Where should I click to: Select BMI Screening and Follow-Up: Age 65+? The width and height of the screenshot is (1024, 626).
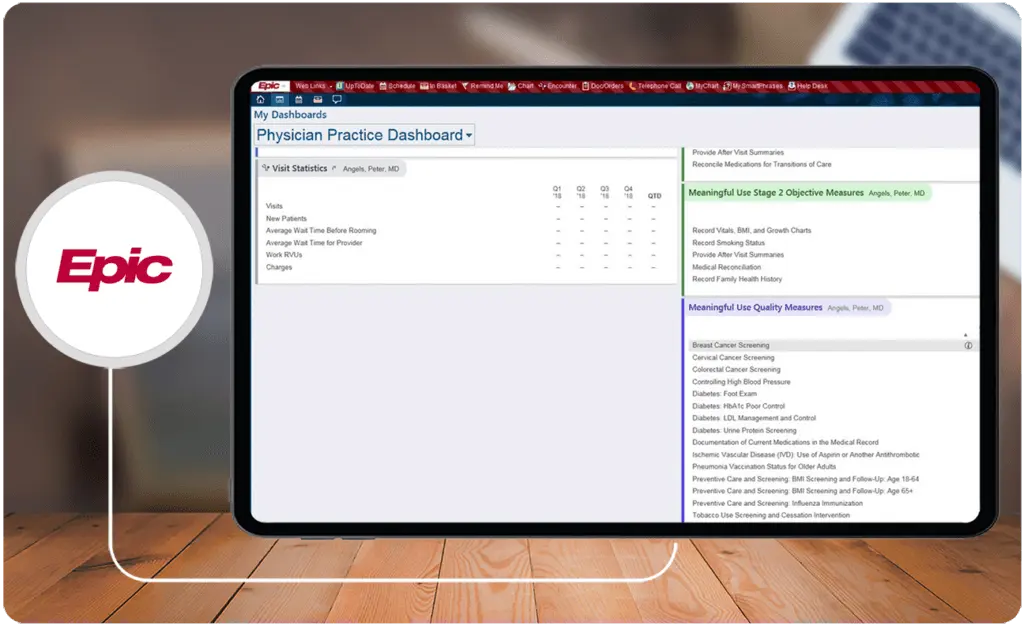tap(803, 491)
